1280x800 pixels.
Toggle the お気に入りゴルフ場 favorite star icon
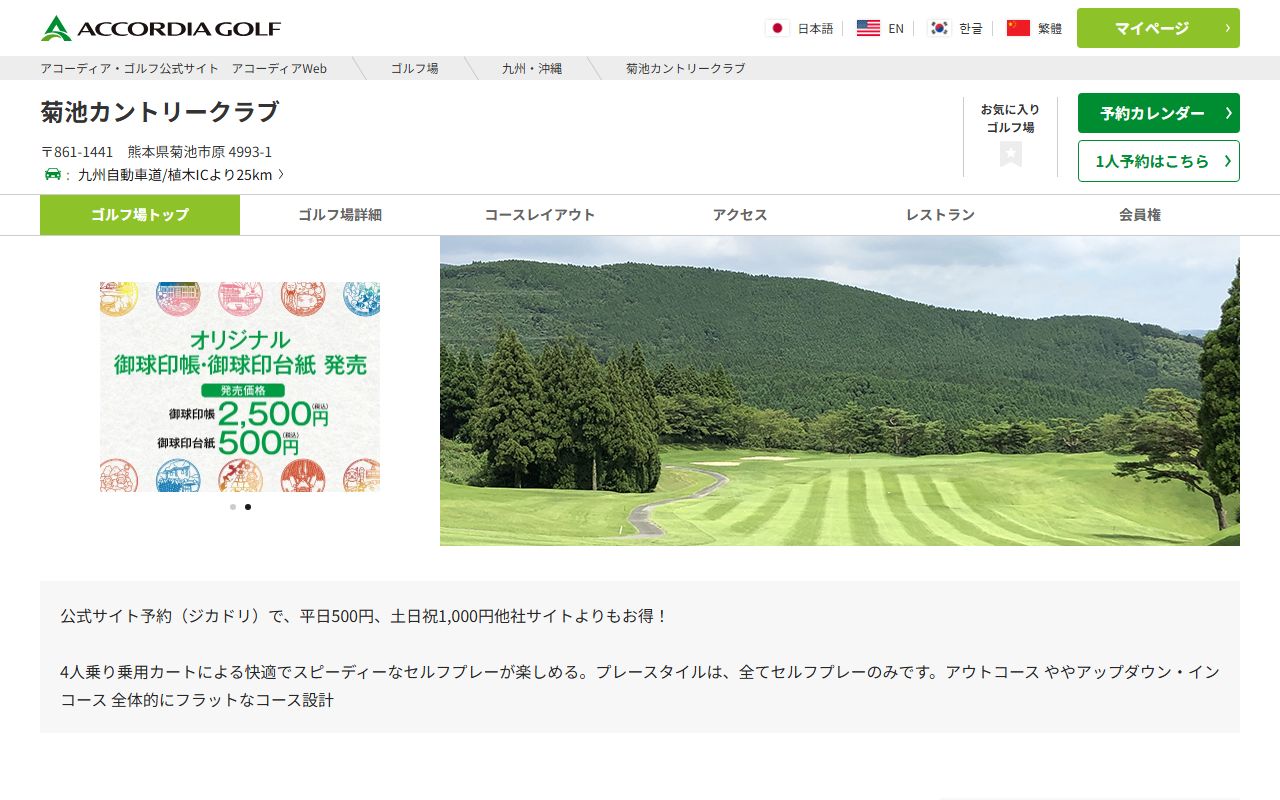(1010, 154)
